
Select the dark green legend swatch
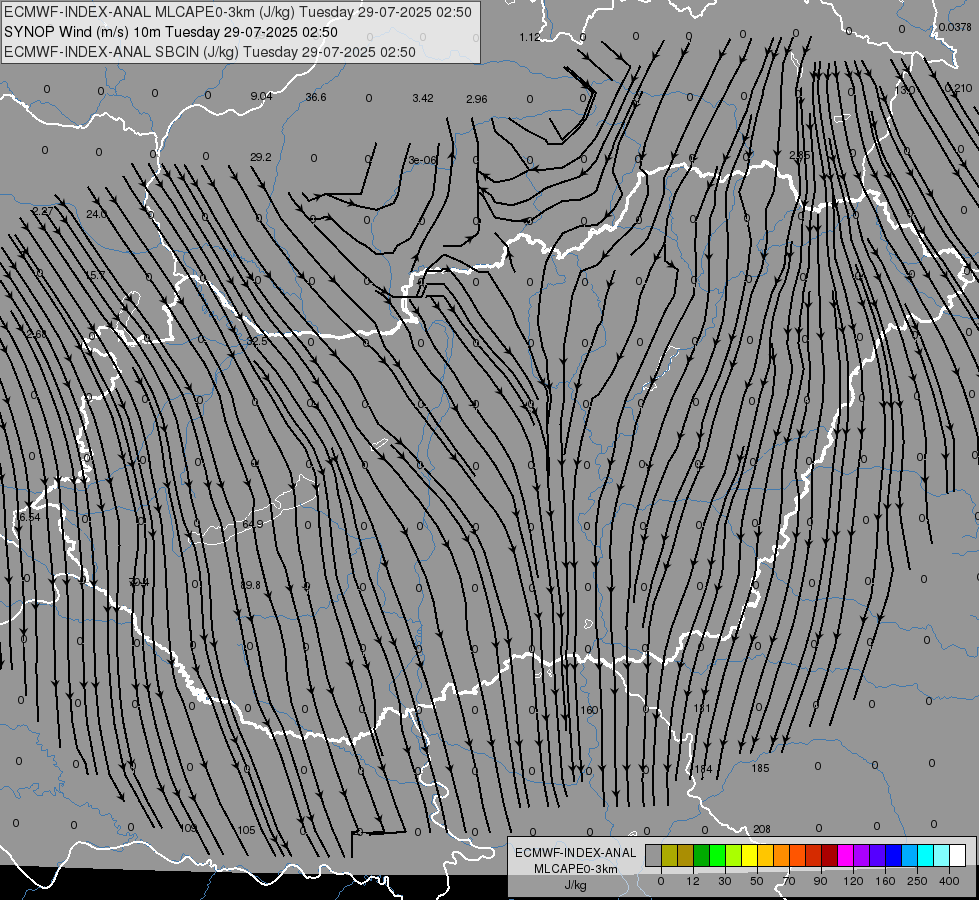pos(702,855)
